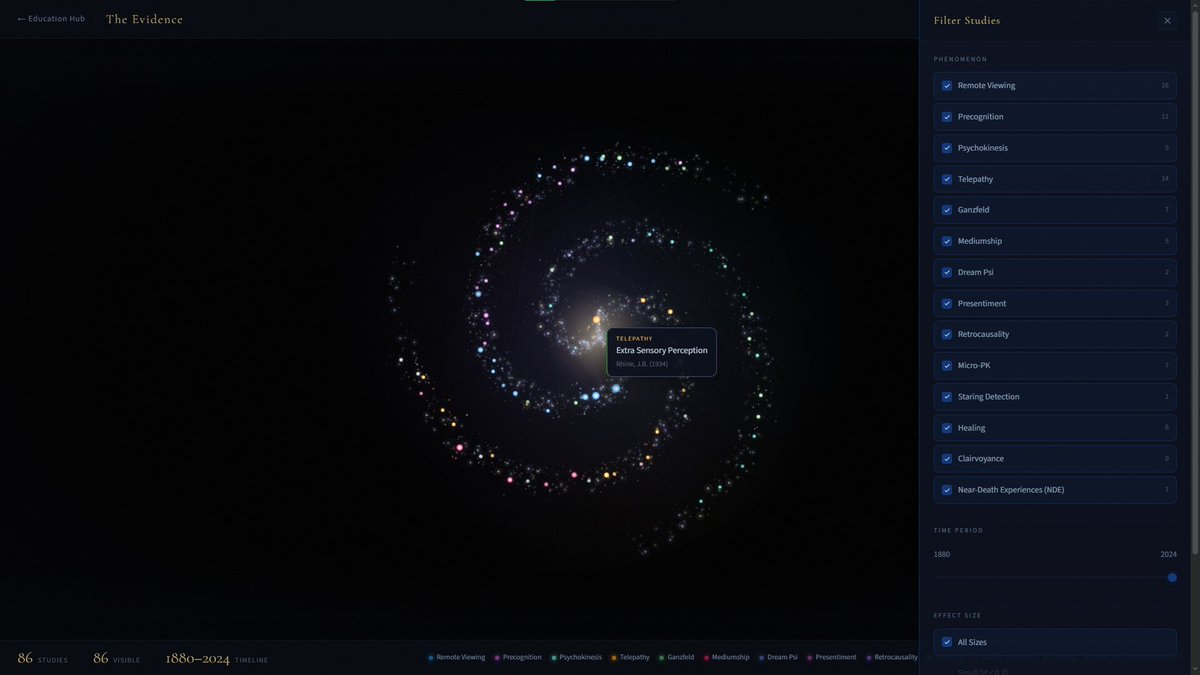Click The Evidence page title
The height and width of the screenshot is (675, 1200).
tap(144, 19)
